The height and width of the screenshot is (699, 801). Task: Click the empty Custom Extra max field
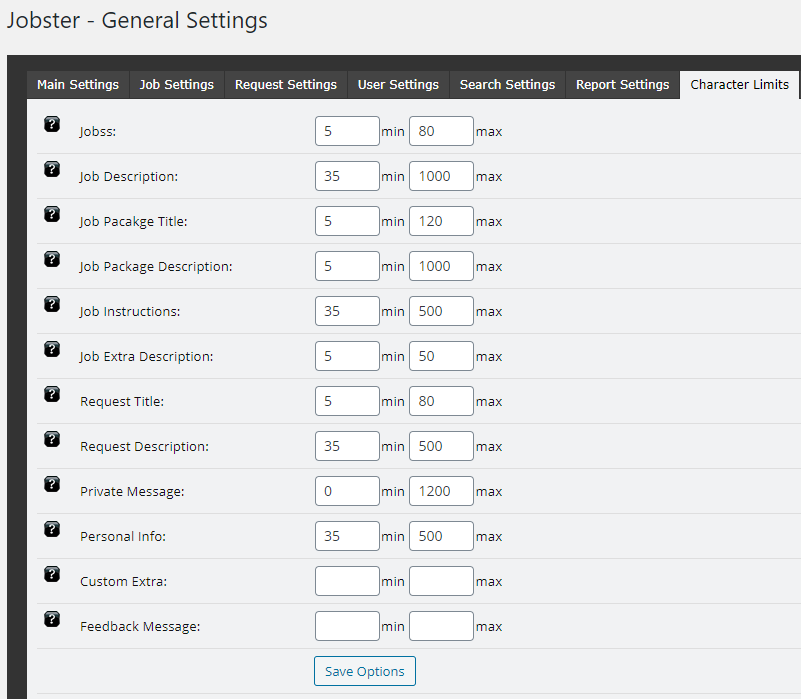coord(441,581)
